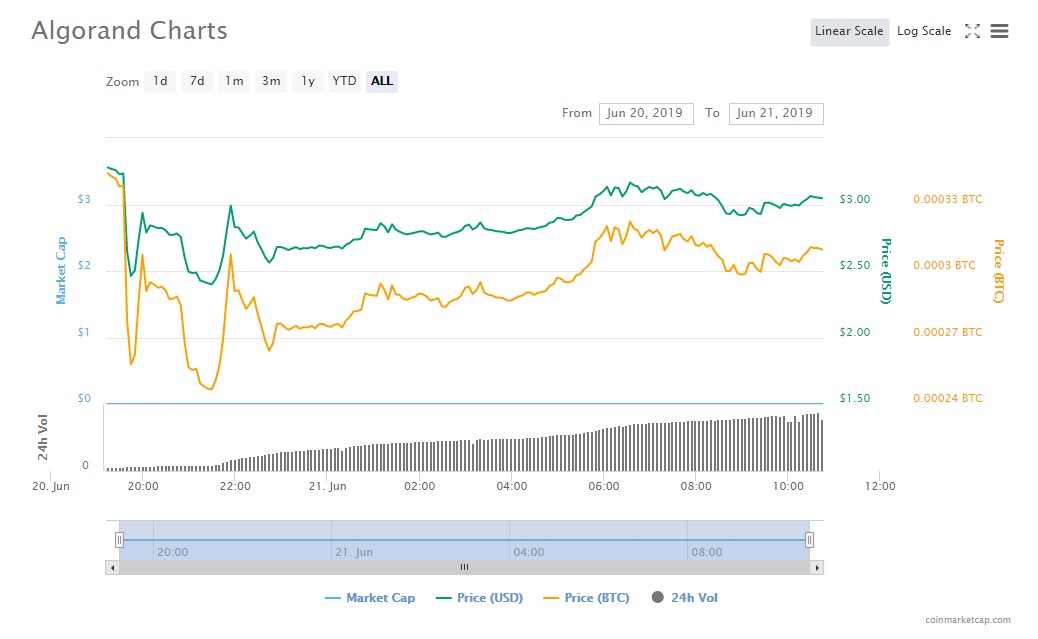Toggle Price (BTC) series in legend
This screenshot has height=639, width=1038.
pos(586,598)
